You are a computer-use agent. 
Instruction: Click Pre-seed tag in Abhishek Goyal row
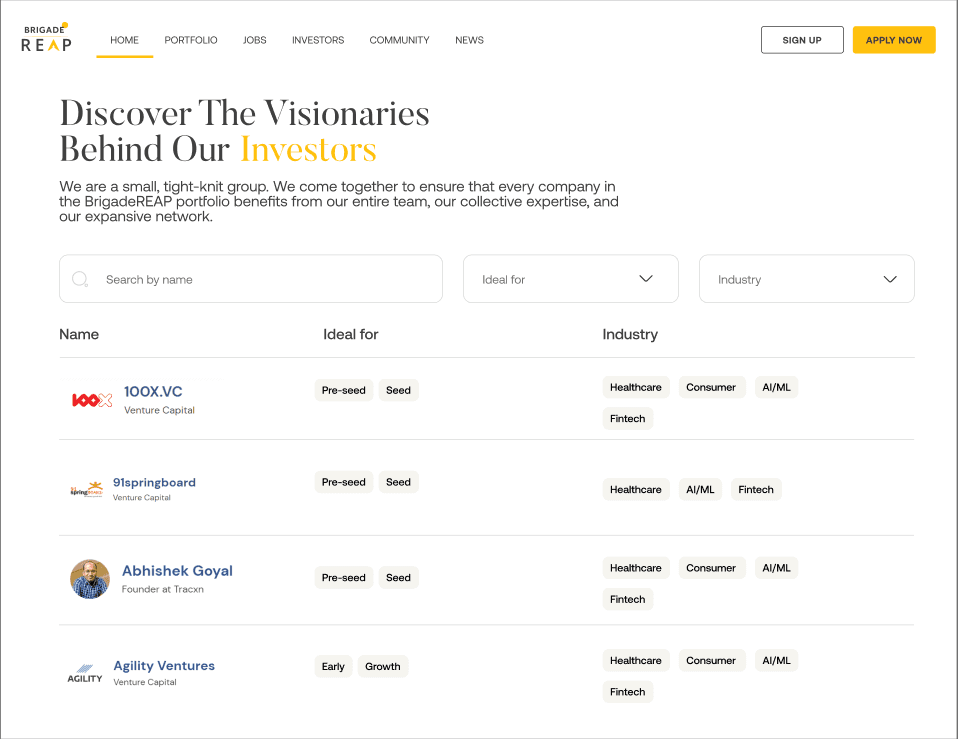pyautogui.click(x=344, y=578)
